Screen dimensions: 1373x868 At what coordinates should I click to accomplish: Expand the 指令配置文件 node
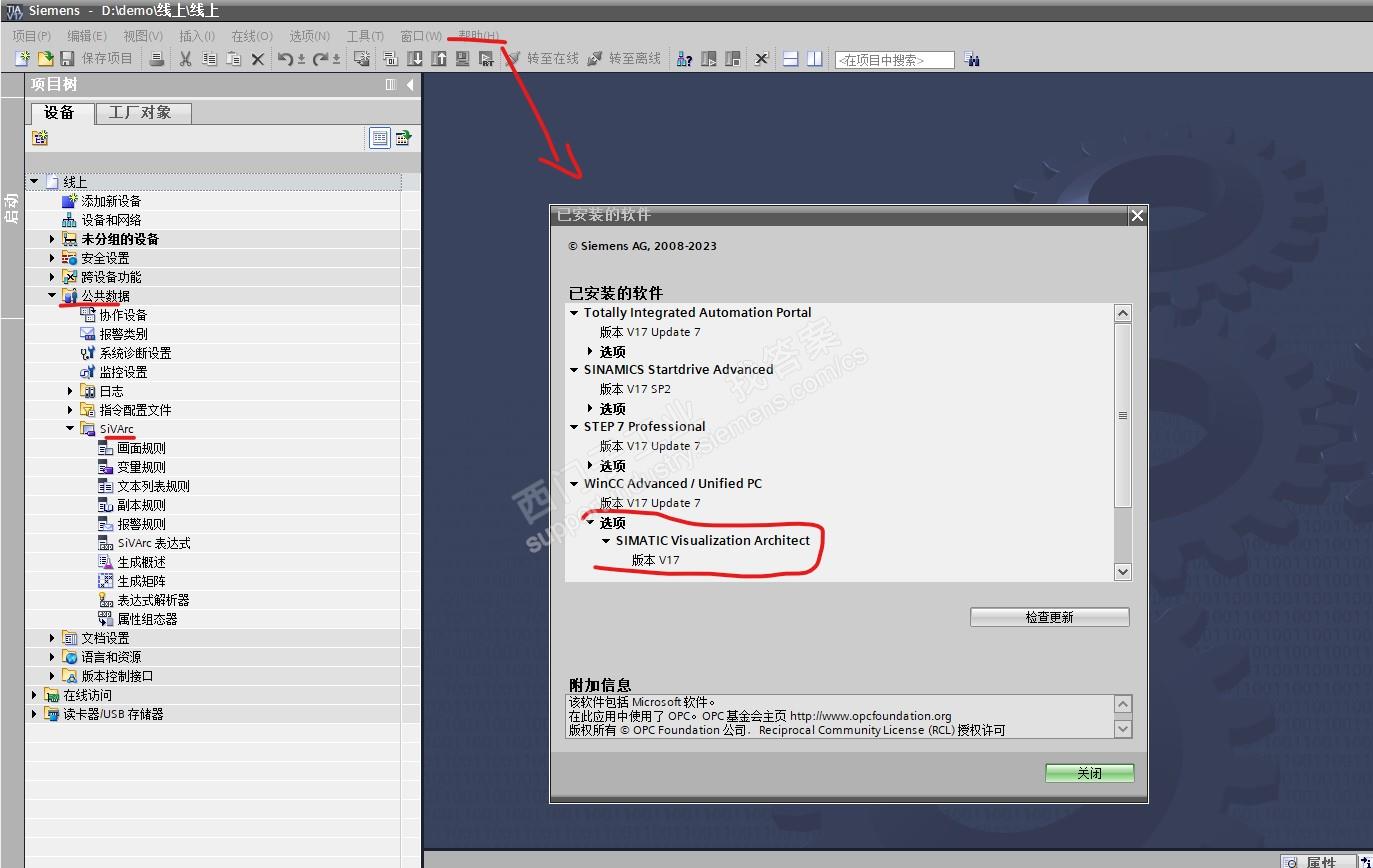tap(70, 410)
